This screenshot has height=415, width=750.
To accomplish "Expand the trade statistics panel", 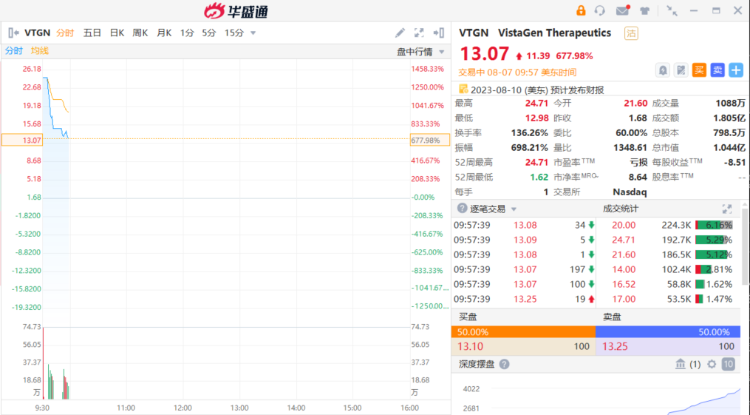I will [727, 208].
